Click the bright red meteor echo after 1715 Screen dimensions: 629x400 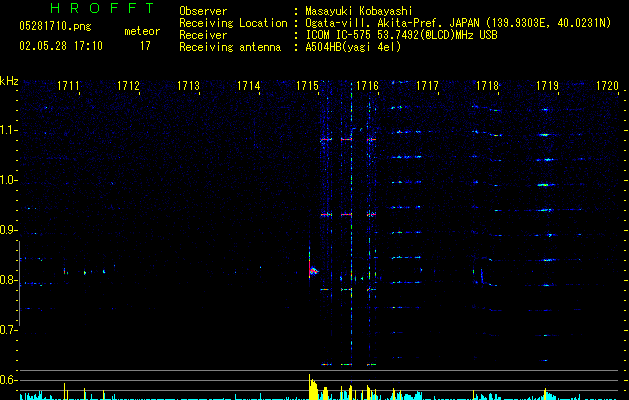click(312, 270)
